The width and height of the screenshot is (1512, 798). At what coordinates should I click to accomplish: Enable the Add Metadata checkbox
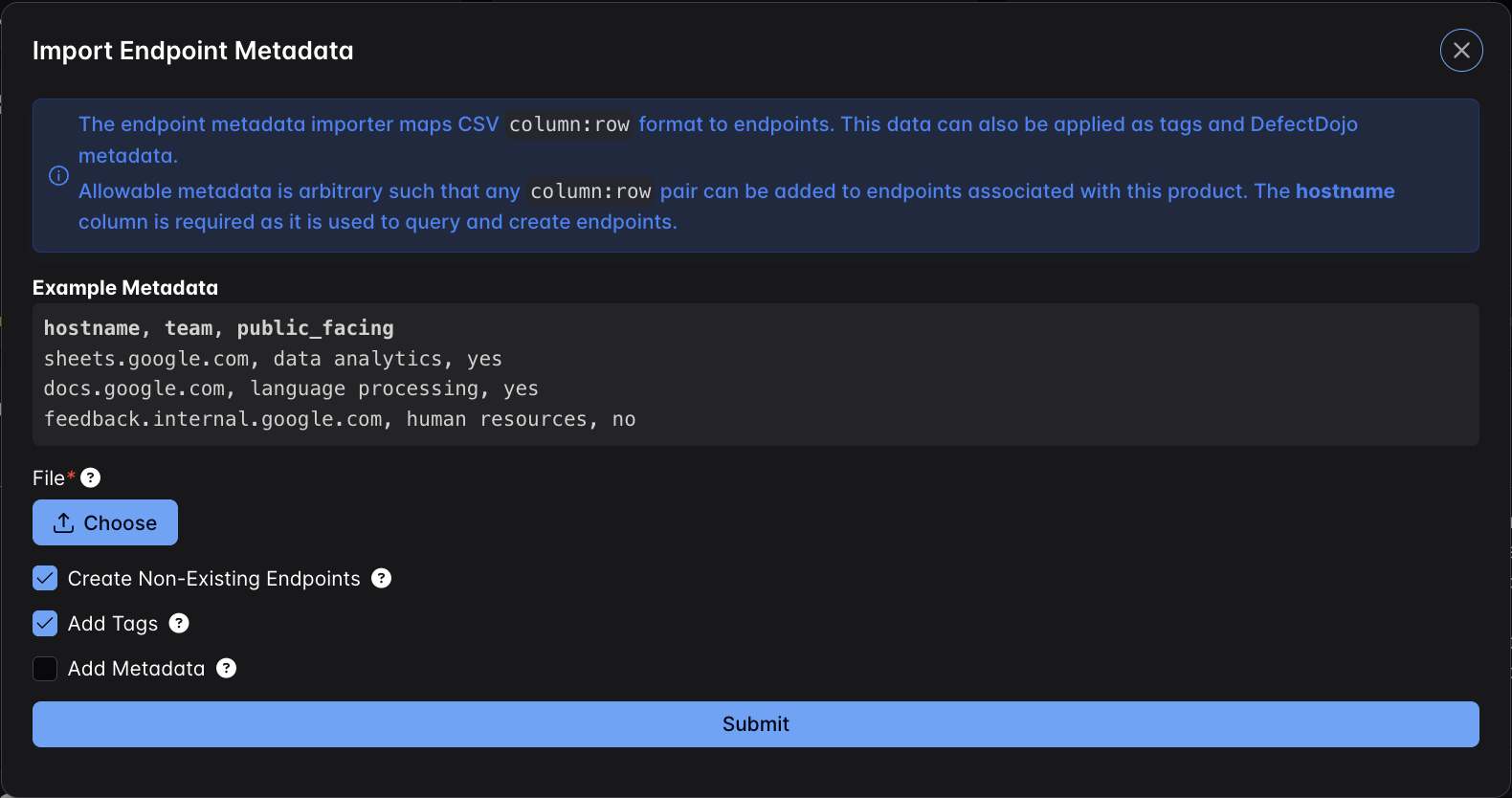(x=45, y=669)
